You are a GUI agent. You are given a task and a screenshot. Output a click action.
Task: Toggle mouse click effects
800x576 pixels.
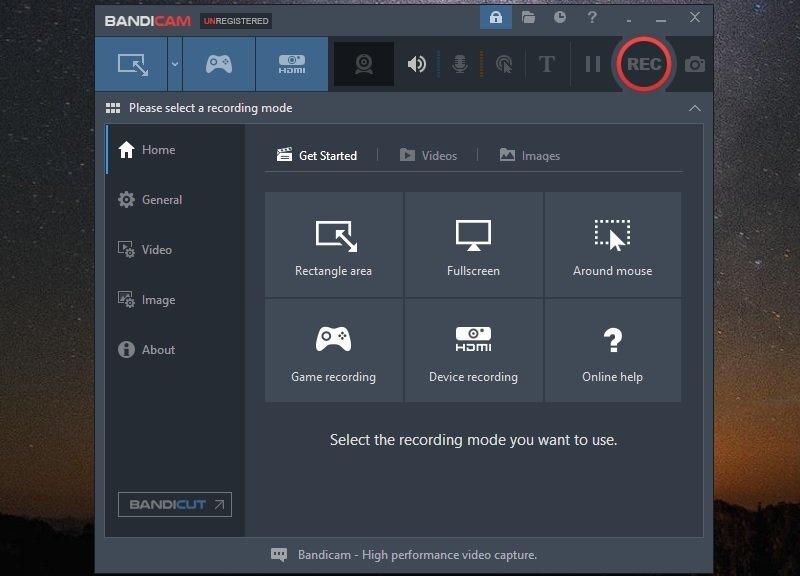[x=504, y=64]
